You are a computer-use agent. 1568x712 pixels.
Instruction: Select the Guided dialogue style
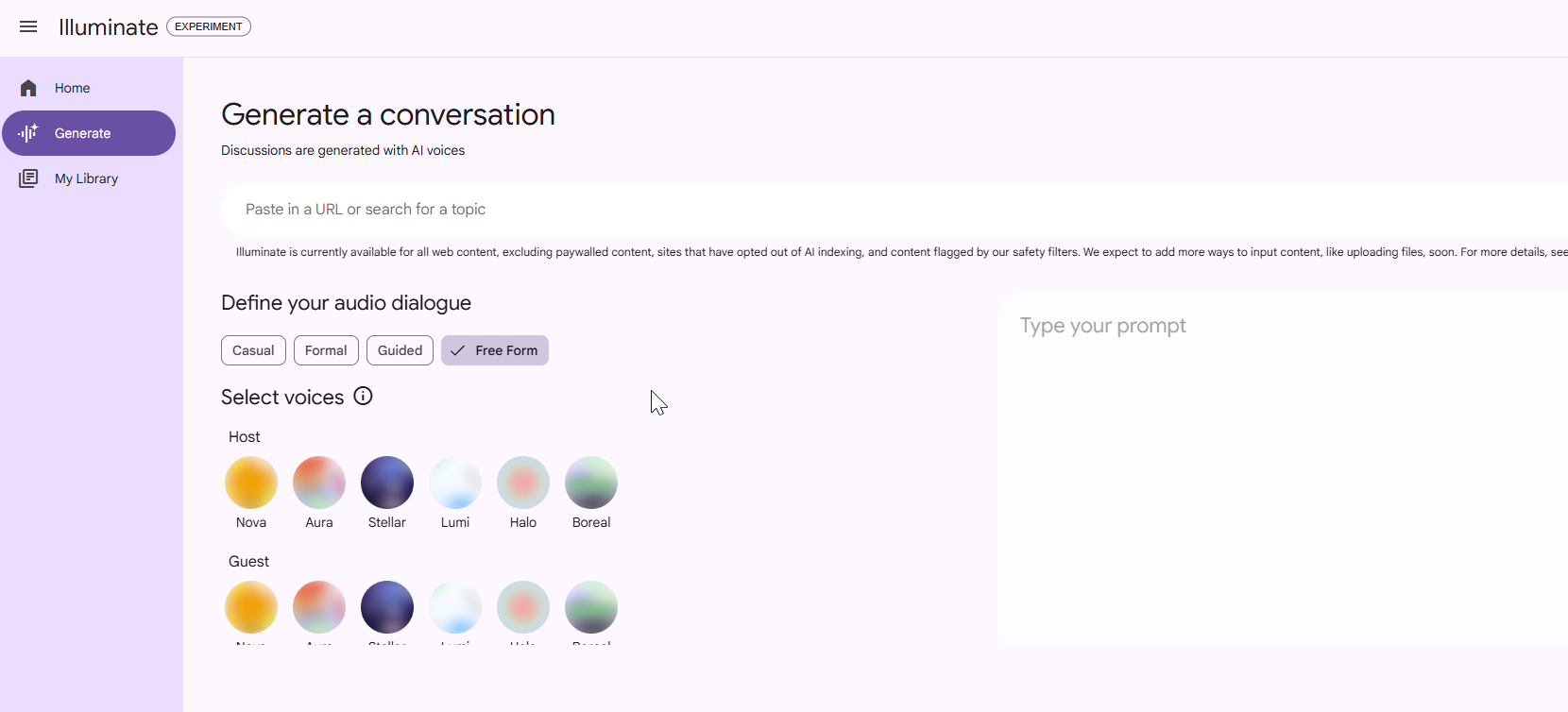pyautogui.click(x=400, y=350)
